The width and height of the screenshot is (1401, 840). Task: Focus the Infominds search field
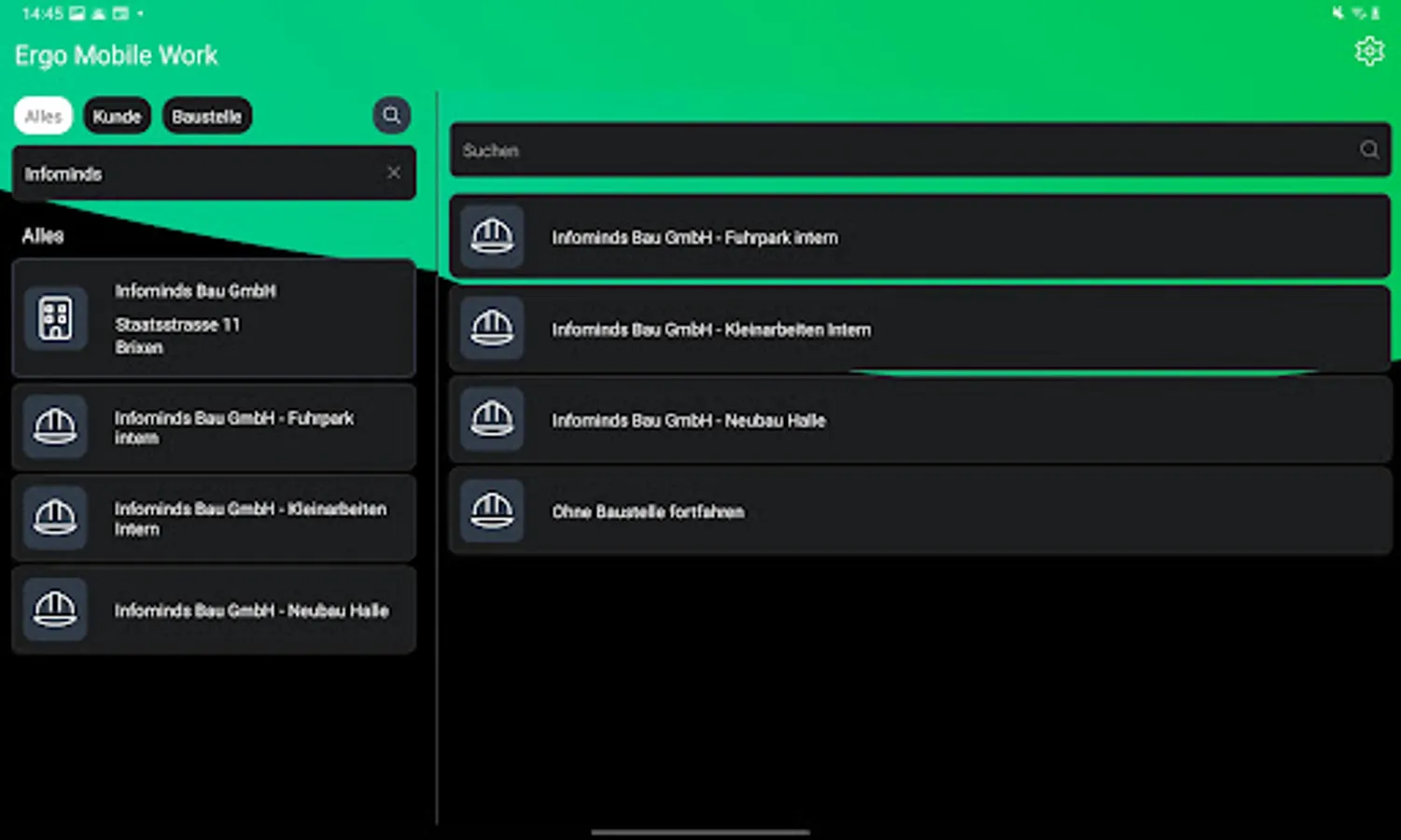pos(214,174)
